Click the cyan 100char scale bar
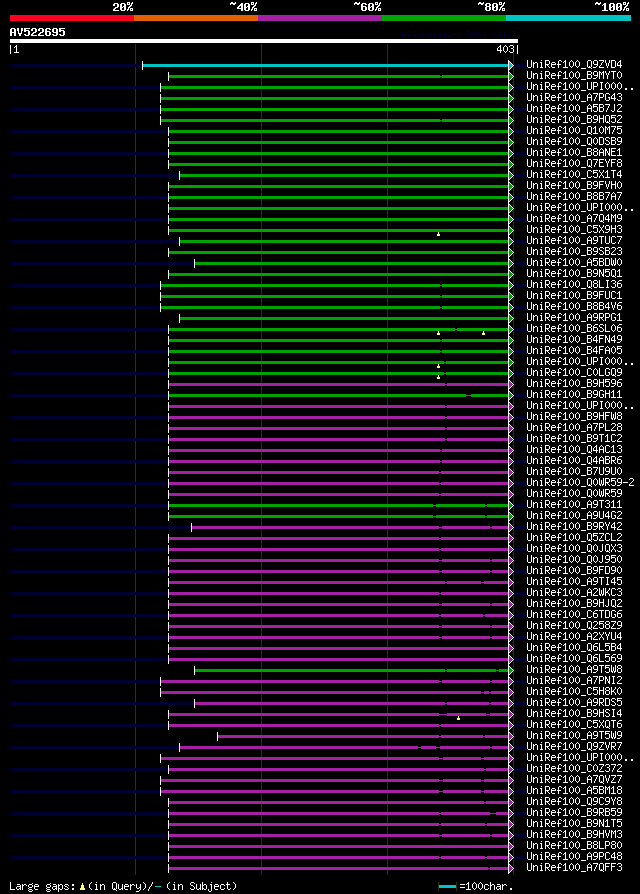The image size is (640, 894). point(447,887)
